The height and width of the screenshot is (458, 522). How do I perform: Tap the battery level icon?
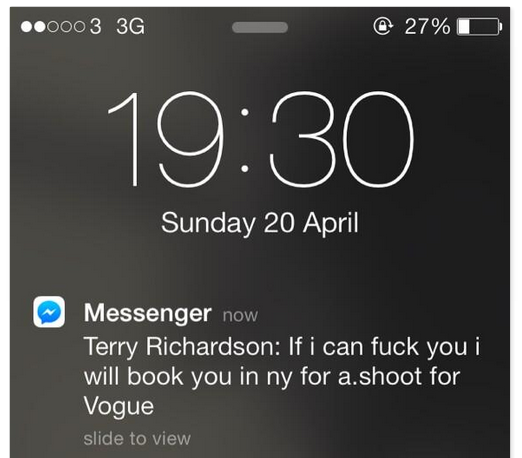pos(479,27)
